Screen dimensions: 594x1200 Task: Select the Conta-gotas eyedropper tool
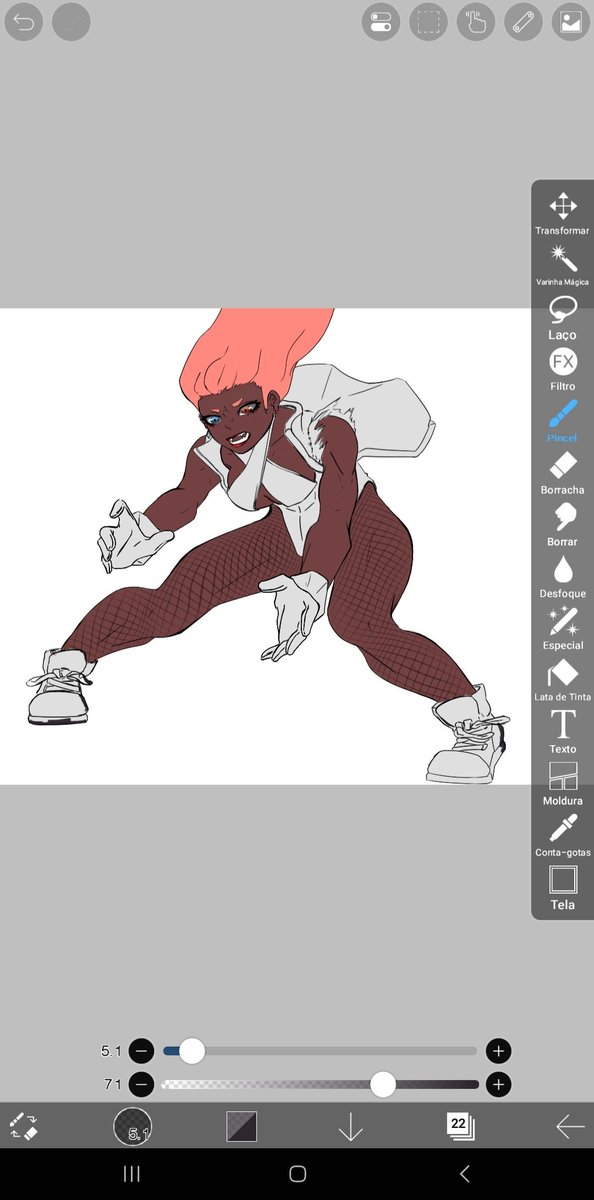(x=562, y=836)
